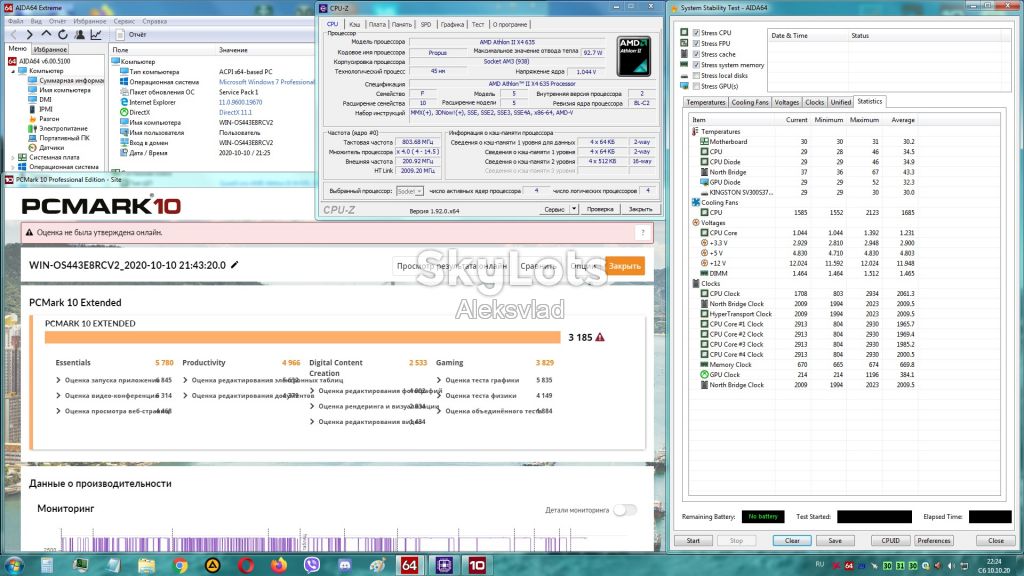Open Firefox from the taskbar
This screenshot has height=576, width=1024.
coord(279,565)
